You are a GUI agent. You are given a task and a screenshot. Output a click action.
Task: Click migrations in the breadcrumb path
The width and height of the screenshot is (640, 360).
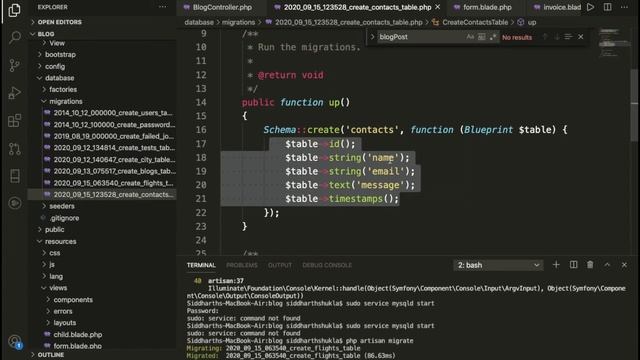tap(238, 22)
